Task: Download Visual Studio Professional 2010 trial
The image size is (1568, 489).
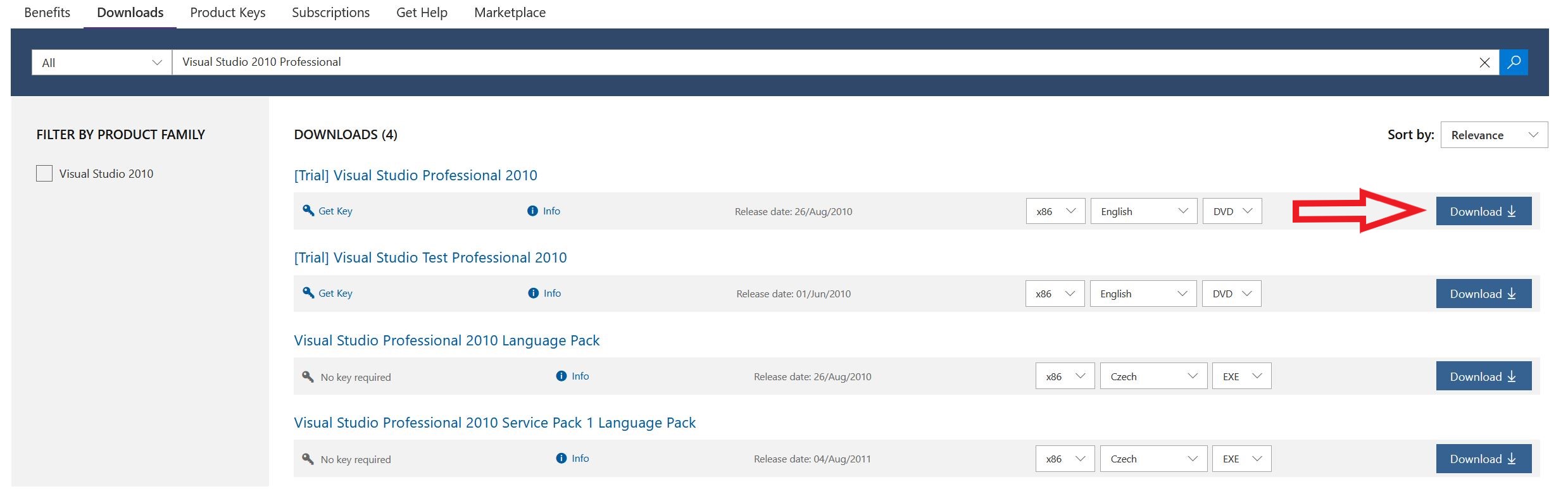Action: [1483, 211]
